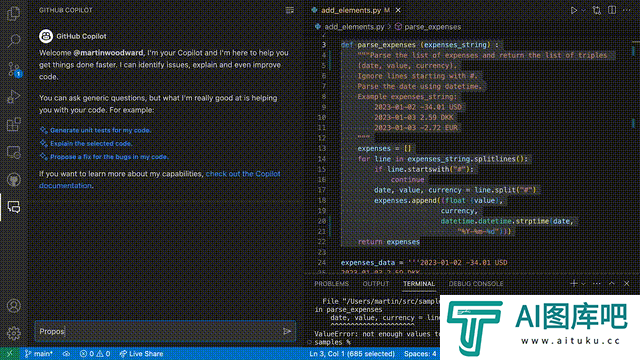Open the Explorer view in activity bar
This screenshot has height=360, width=640.
coord(14,13)
